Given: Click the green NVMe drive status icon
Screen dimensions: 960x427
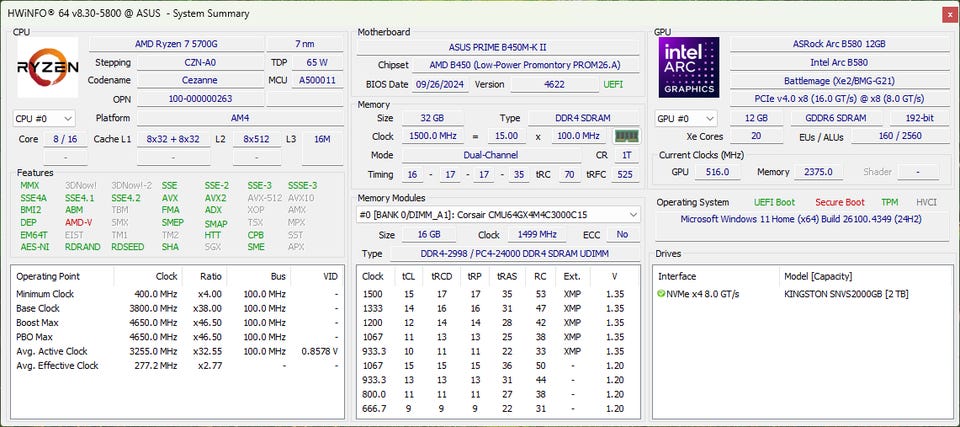Looking at the screenshot, I should tap(661, 293).
